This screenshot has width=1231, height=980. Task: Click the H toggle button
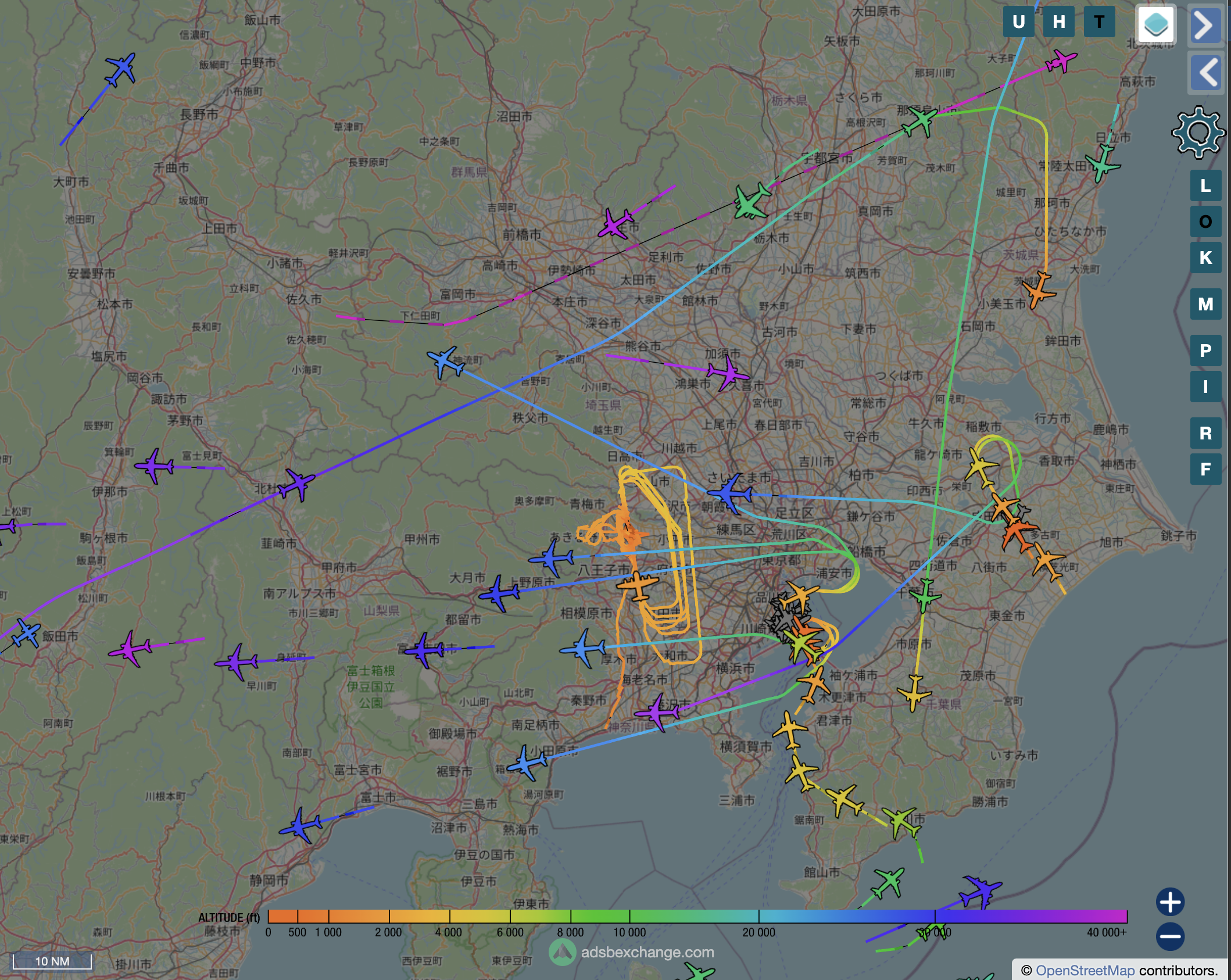click(x=1058, y=22)
